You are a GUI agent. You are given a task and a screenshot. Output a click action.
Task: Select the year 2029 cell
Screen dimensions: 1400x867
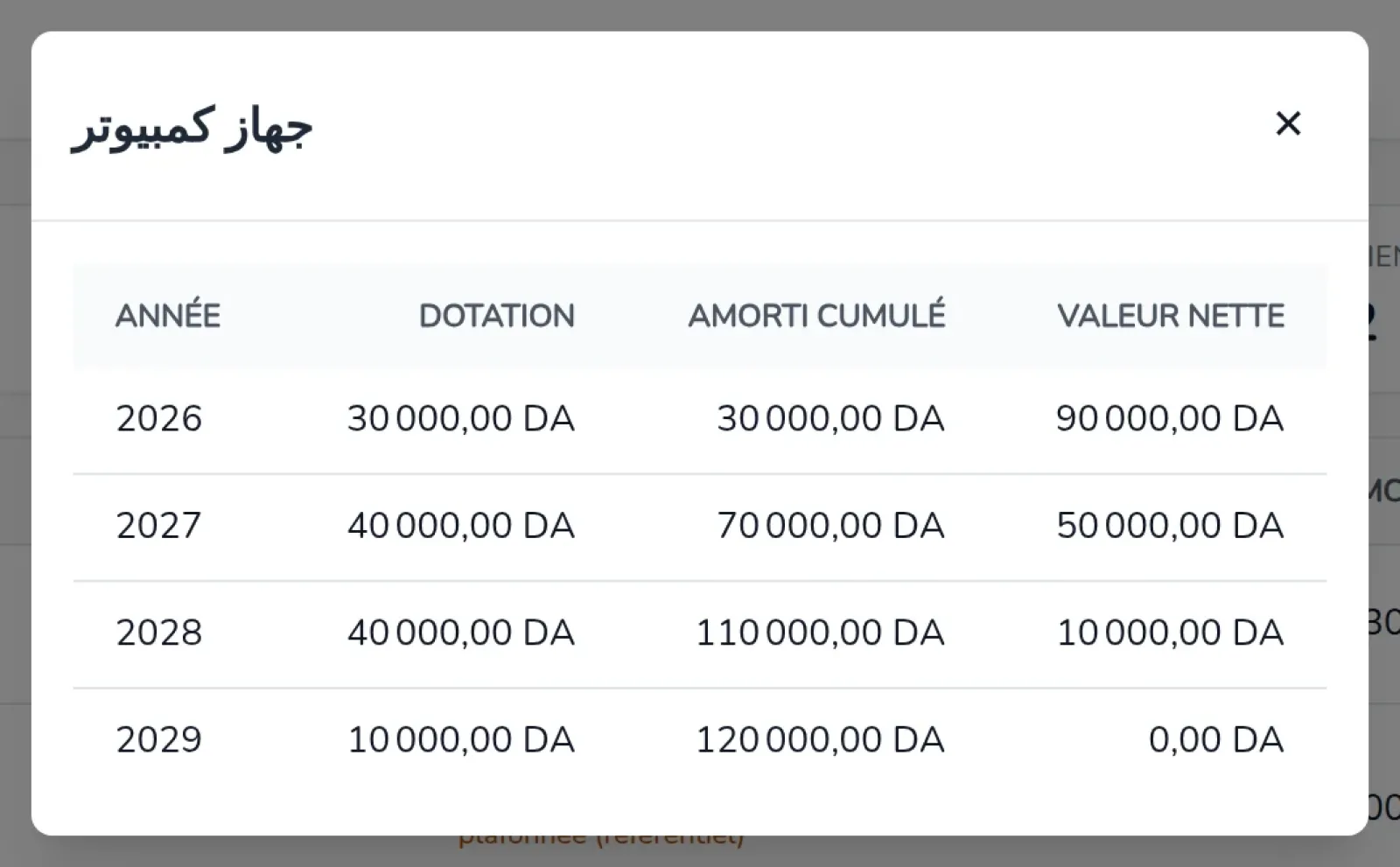pos(159,739)
